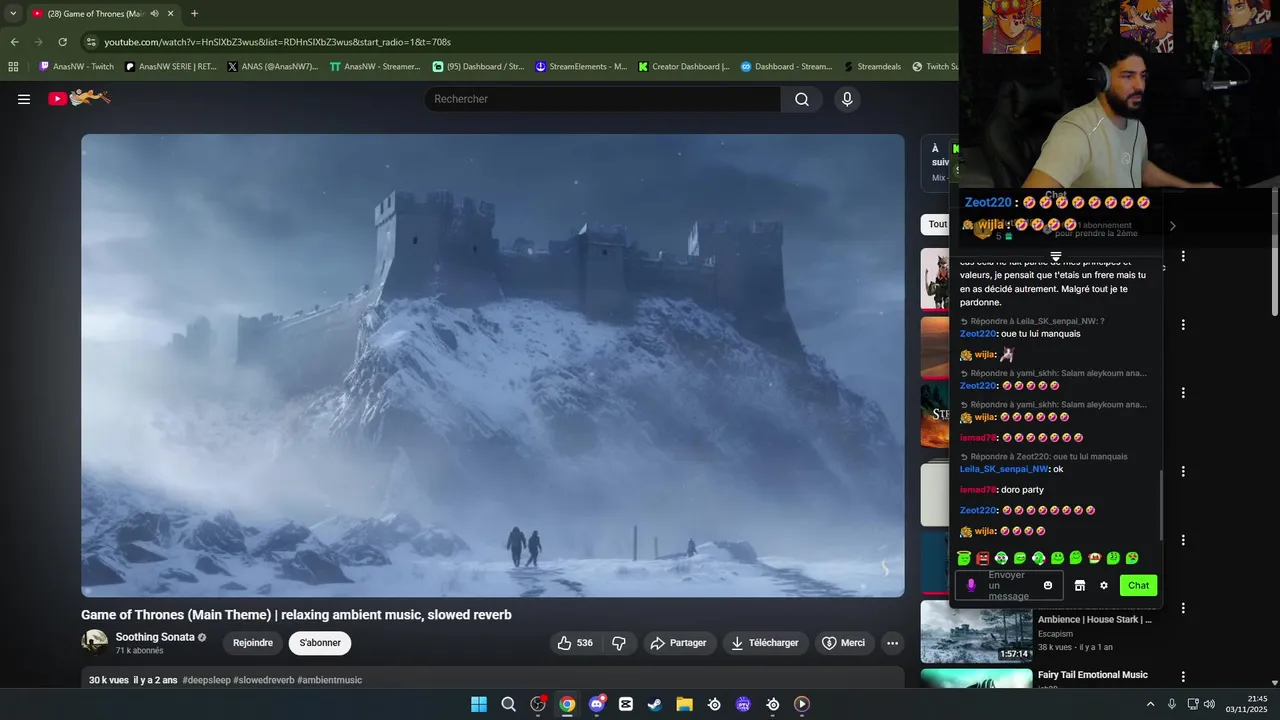The image size is (1280, 720).
Task: Open the House Stark Ambience thumbnail
Action: tap(976, 632)
